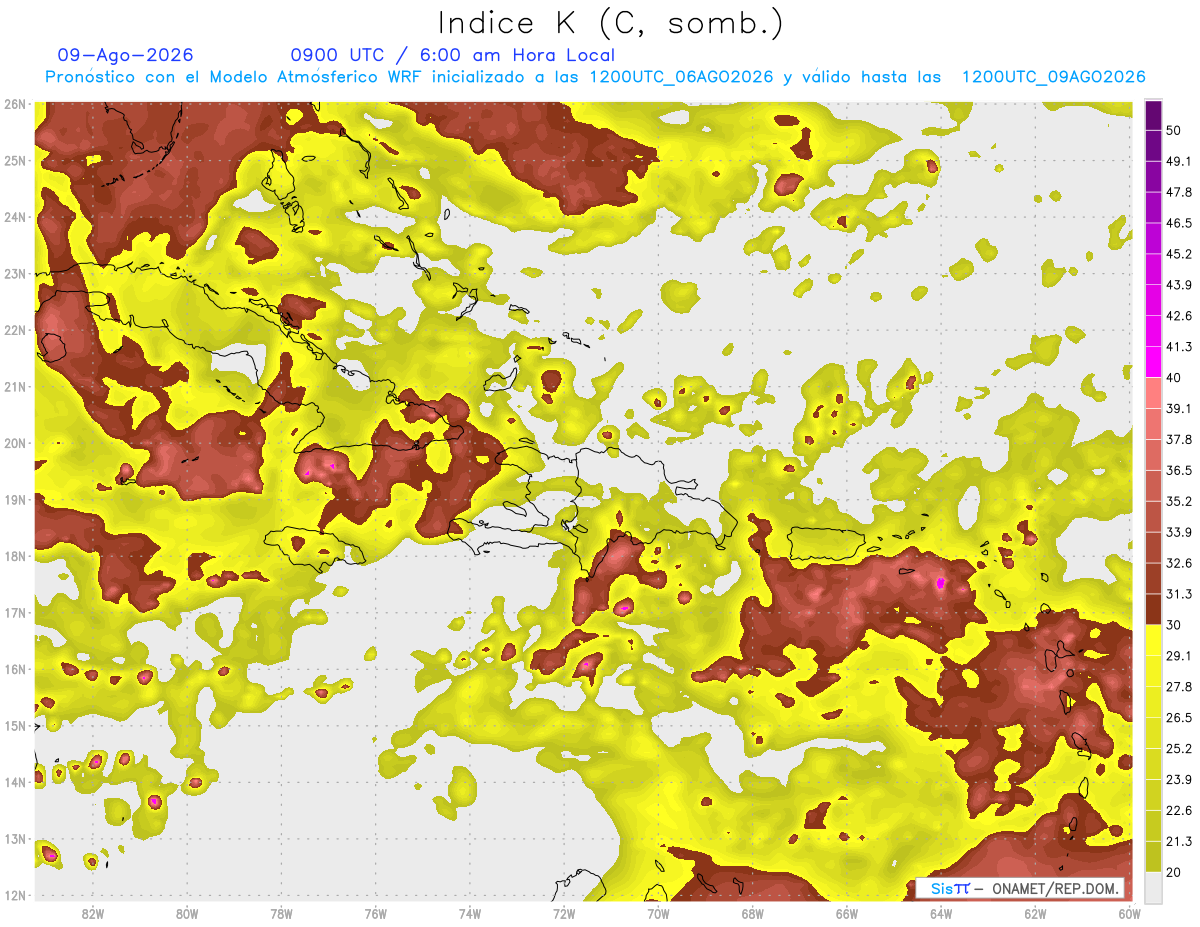Click the color bar value 47.8

pyautogui.click(x=1179, y=192)
